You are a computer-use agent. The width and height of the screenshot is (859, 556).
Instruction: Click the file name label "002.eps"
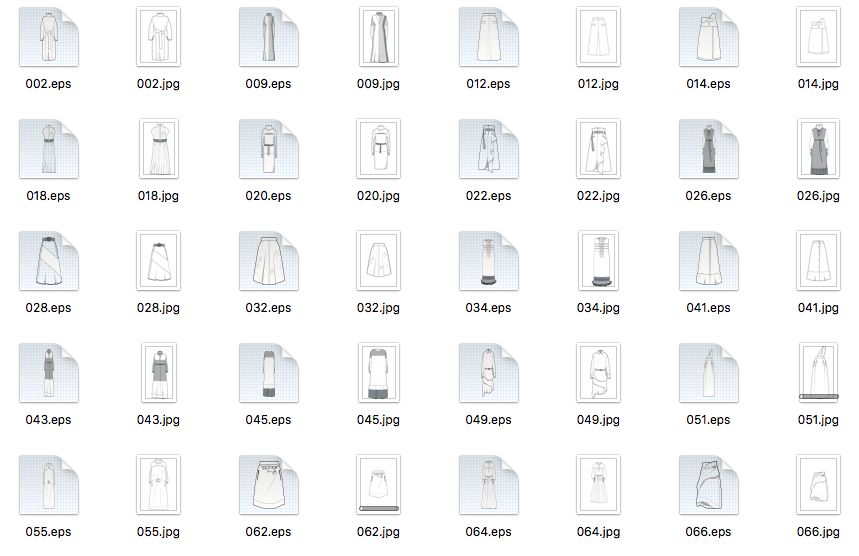coord(48,84)
